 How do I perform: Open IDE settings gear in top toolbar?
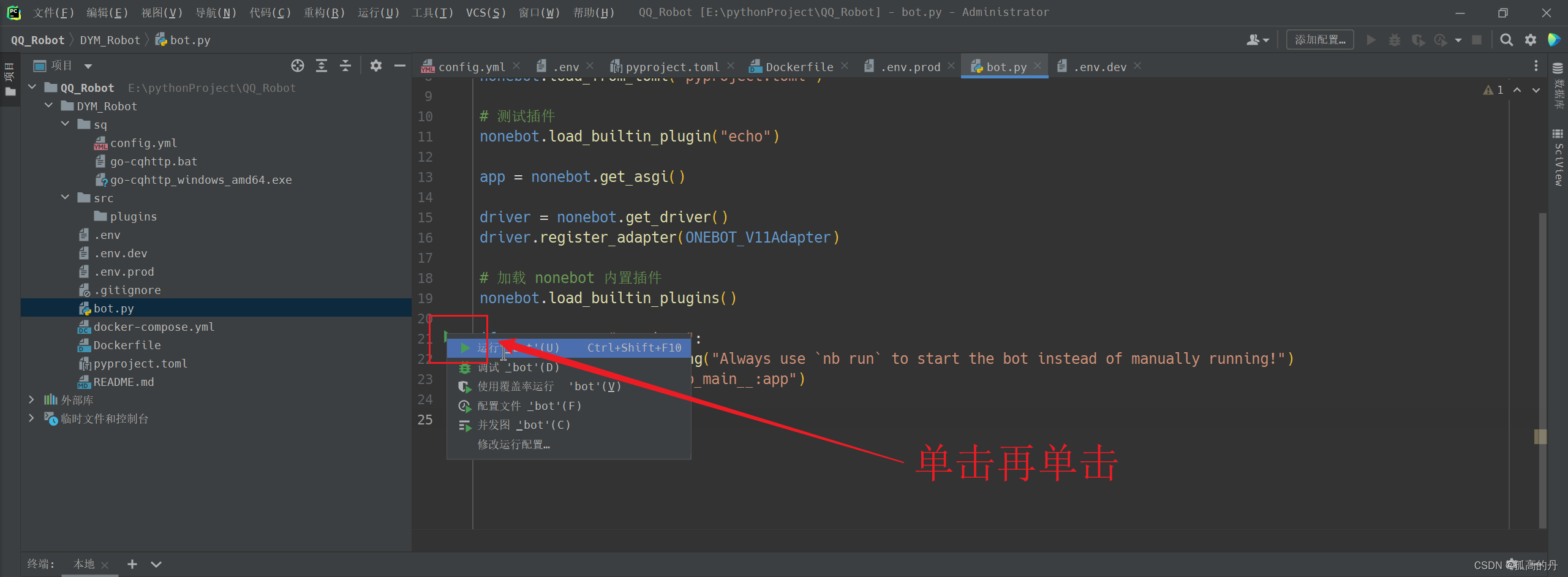tap(1531, 40)
